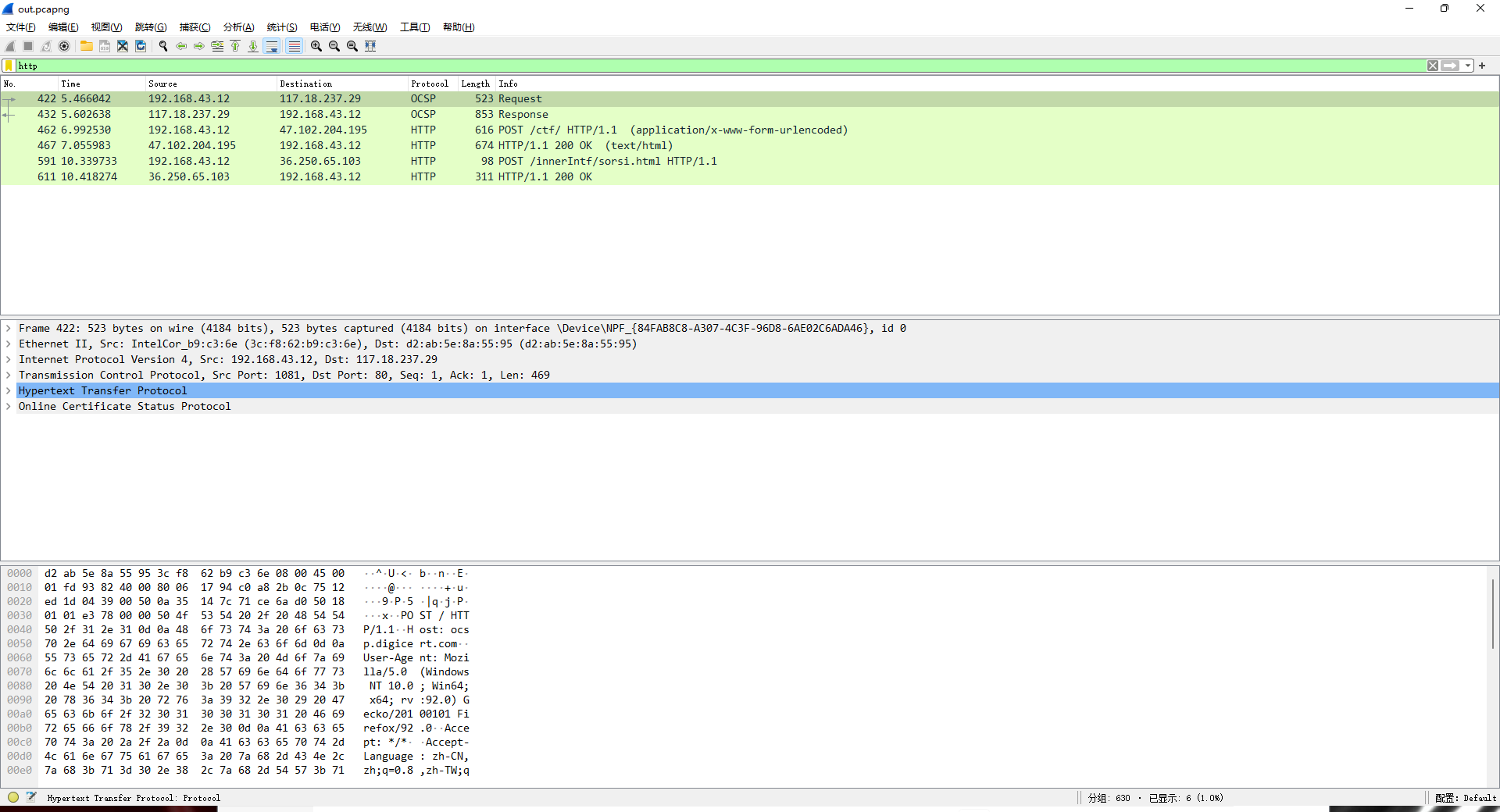Image resolution: width=1500 pixels, height=812 pixels.
Task: Expand the Frame 422 details row
Action: point(9,329)
